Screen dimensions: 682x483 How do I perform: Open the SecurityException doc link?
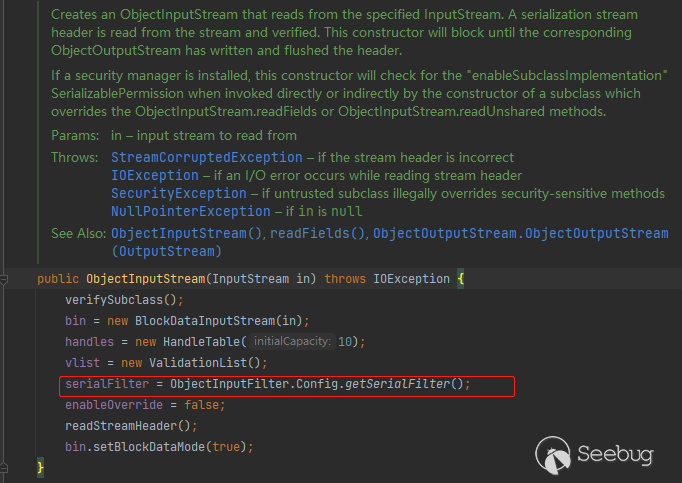coord(179,193)
